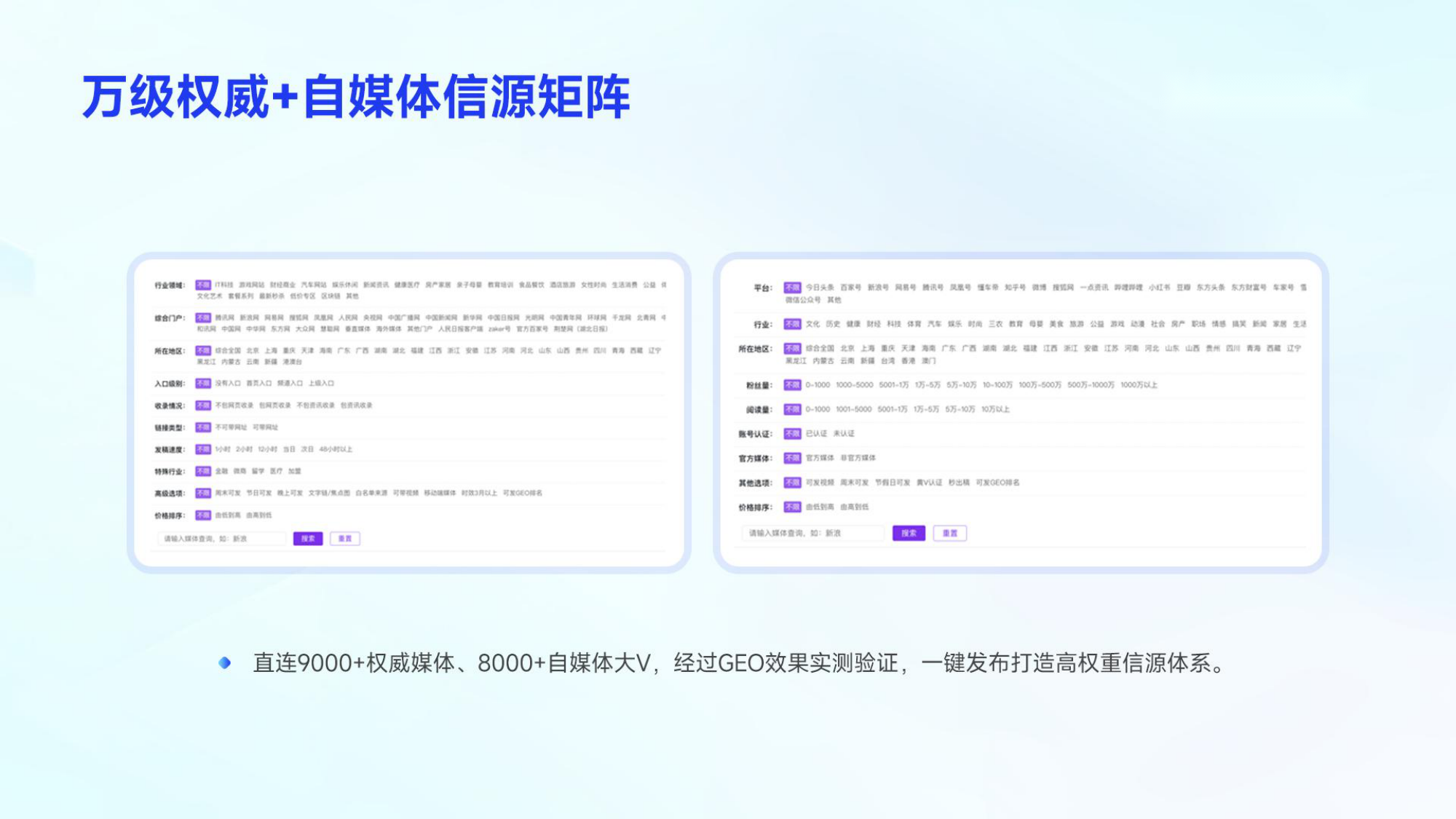This screenshot has height=819, width=1456.
Task: Select 不限 tag in 账号认证 row
Action: 792,433
